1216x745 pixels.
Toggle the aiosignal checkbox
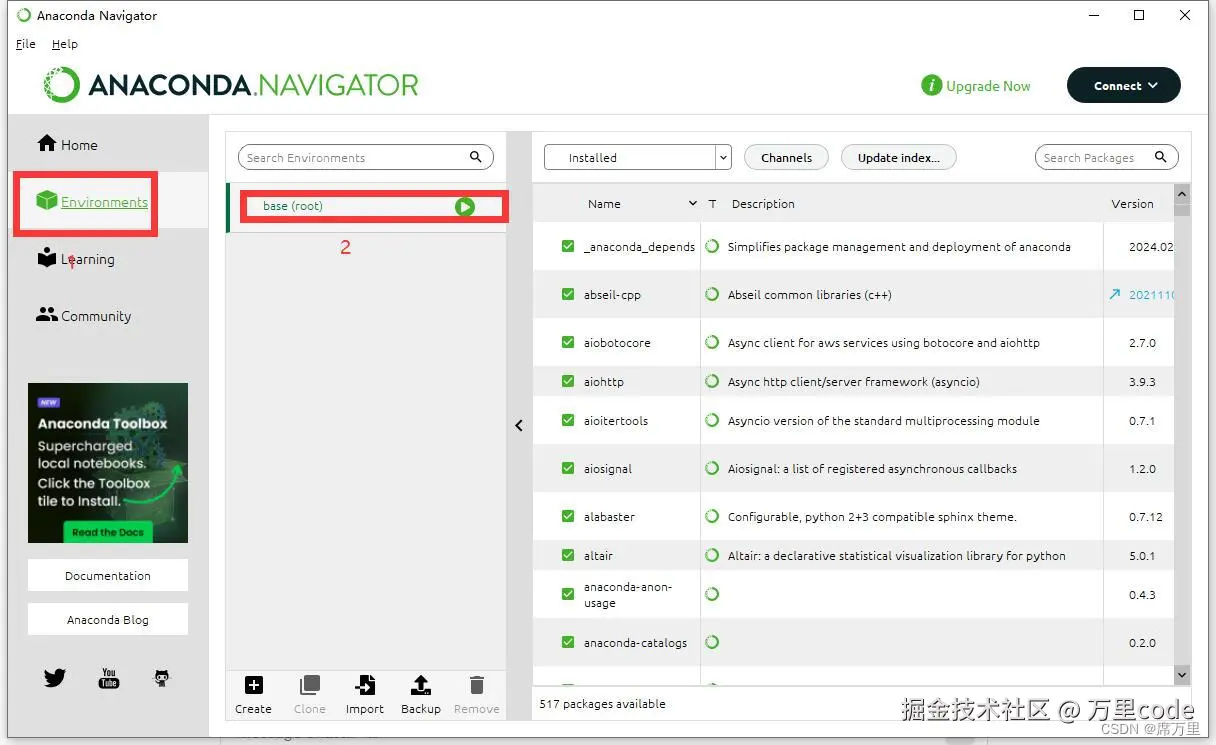pyautogui.click(x=568, y=468)
